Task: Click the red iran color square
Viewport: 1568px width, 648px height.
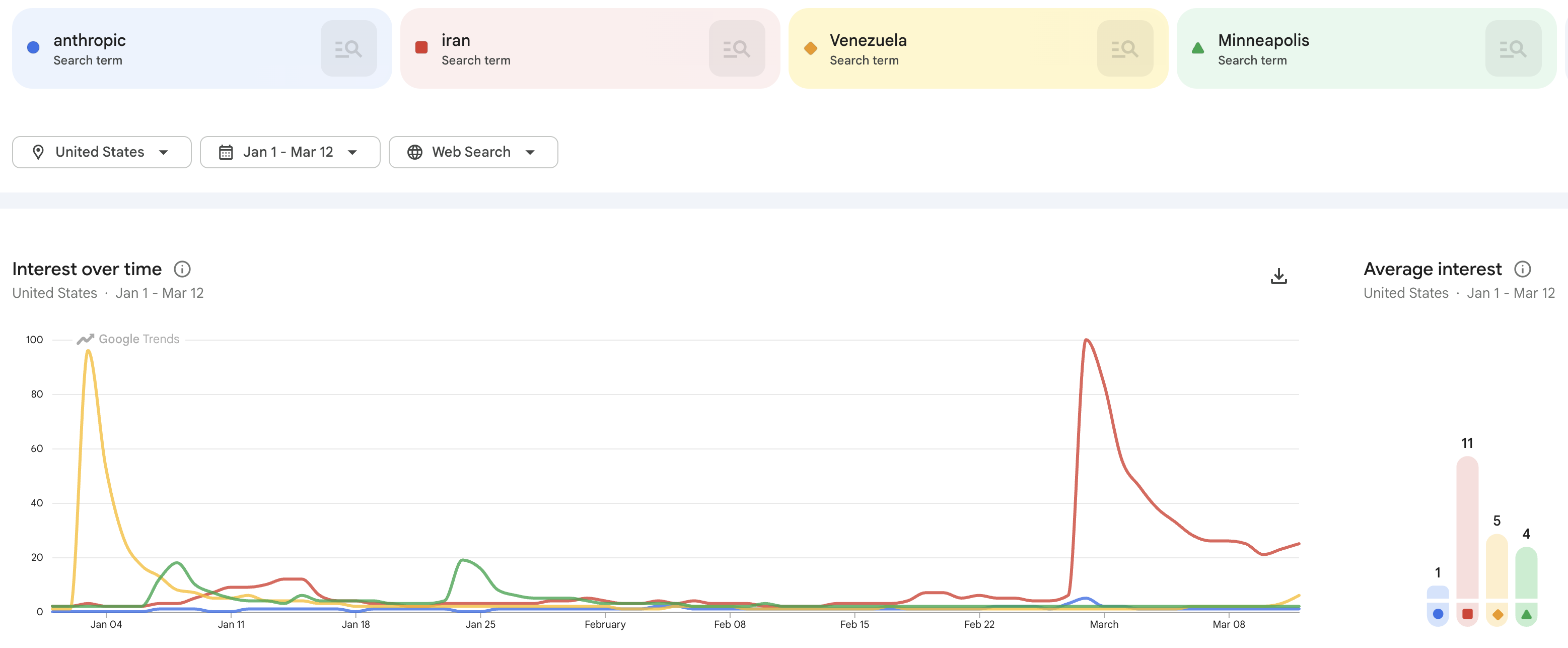Action: 421,47
